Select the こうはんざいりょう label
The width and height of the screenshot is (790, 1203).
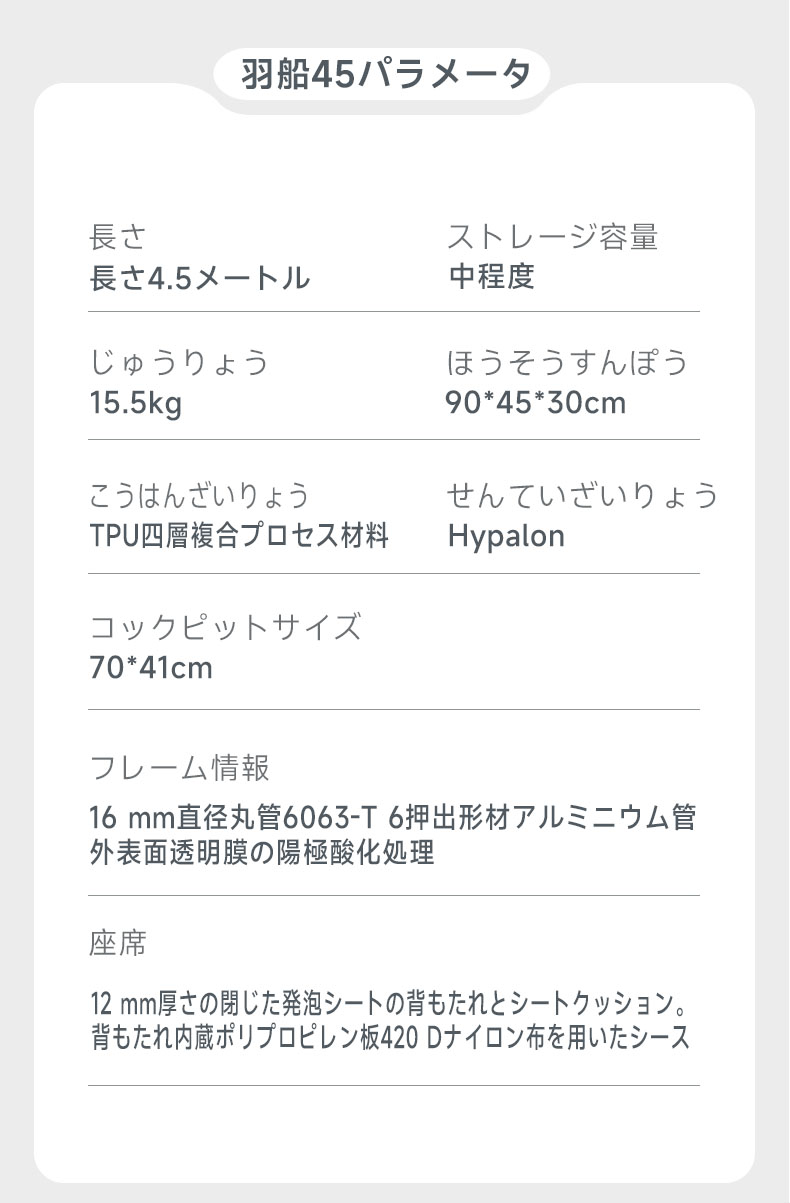(x=200, y=495)
